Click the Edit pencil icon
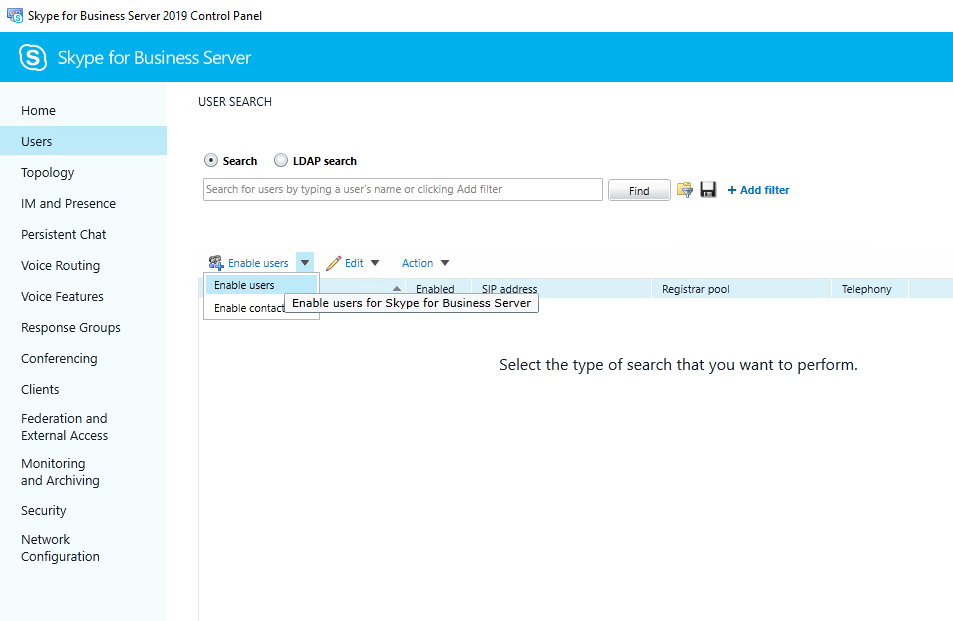 click(x=334, y=263)
